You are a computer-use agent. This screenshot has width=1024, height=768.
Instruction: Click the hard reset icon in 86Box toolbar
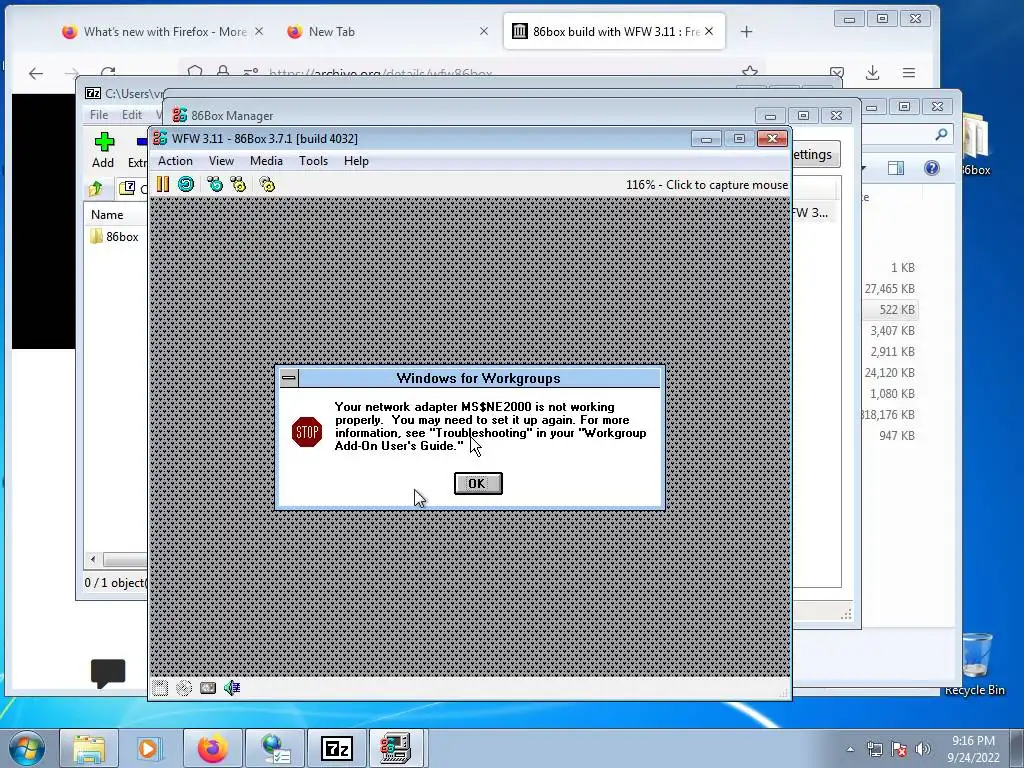click(x=186, y=185)
